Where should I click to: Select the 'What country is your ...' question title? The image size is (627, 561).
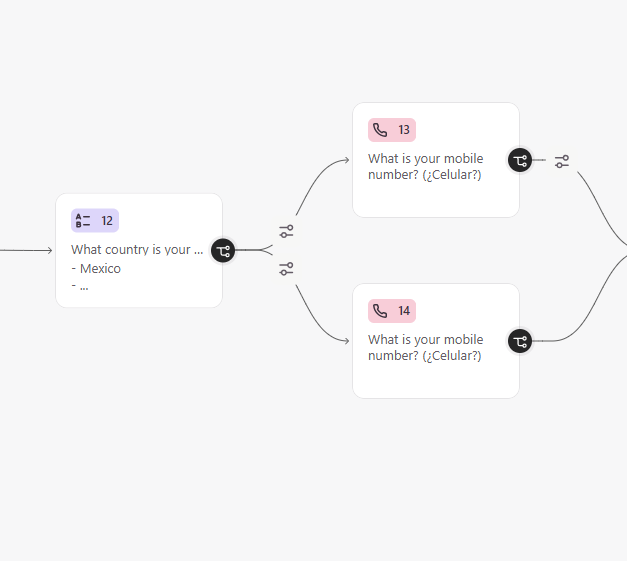(x=137, y=250)
